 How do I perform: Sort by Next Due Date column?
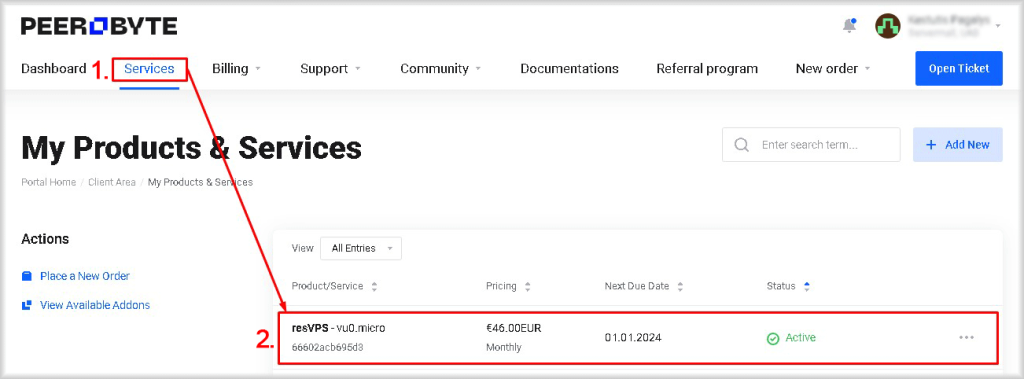point(680,286)
